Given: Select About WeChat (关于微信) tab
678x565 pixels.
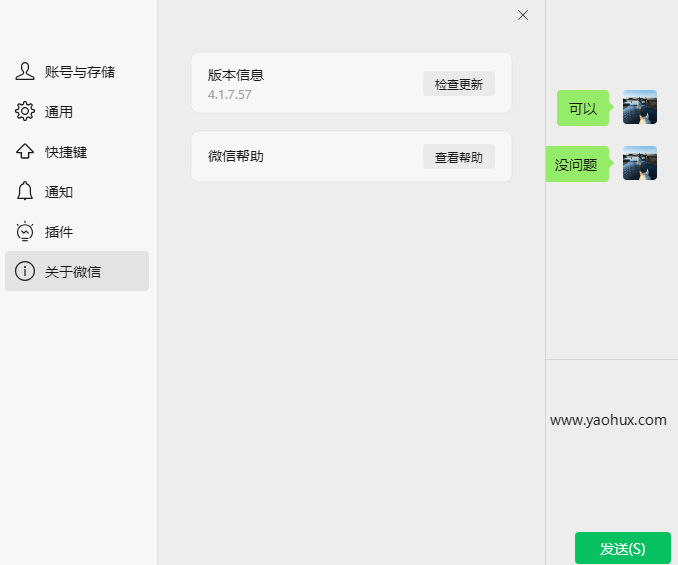Looking at the screenshot, I should (77, 271).
